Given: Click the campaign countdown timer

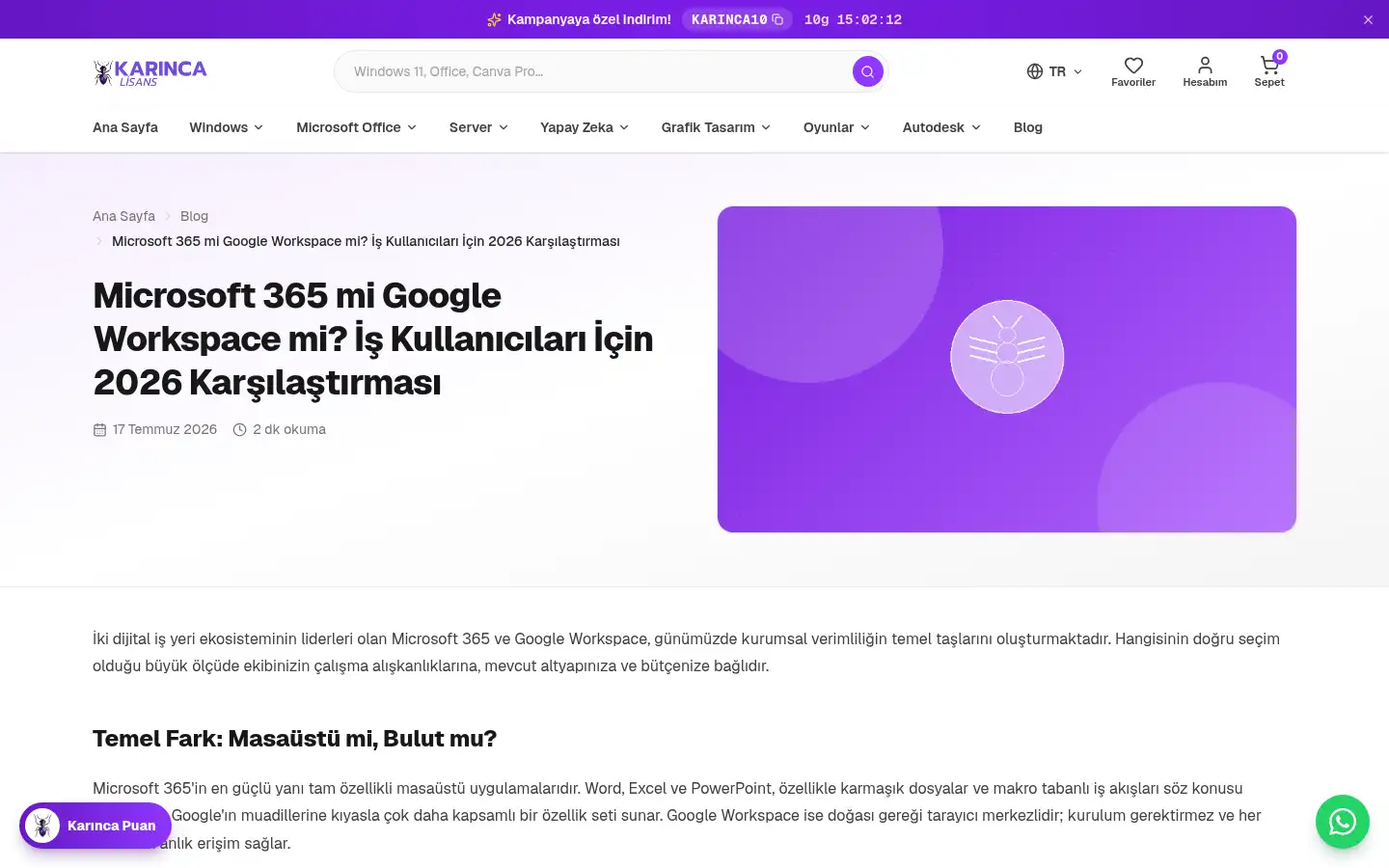Looking at the screenshot, I should [853, 19].
